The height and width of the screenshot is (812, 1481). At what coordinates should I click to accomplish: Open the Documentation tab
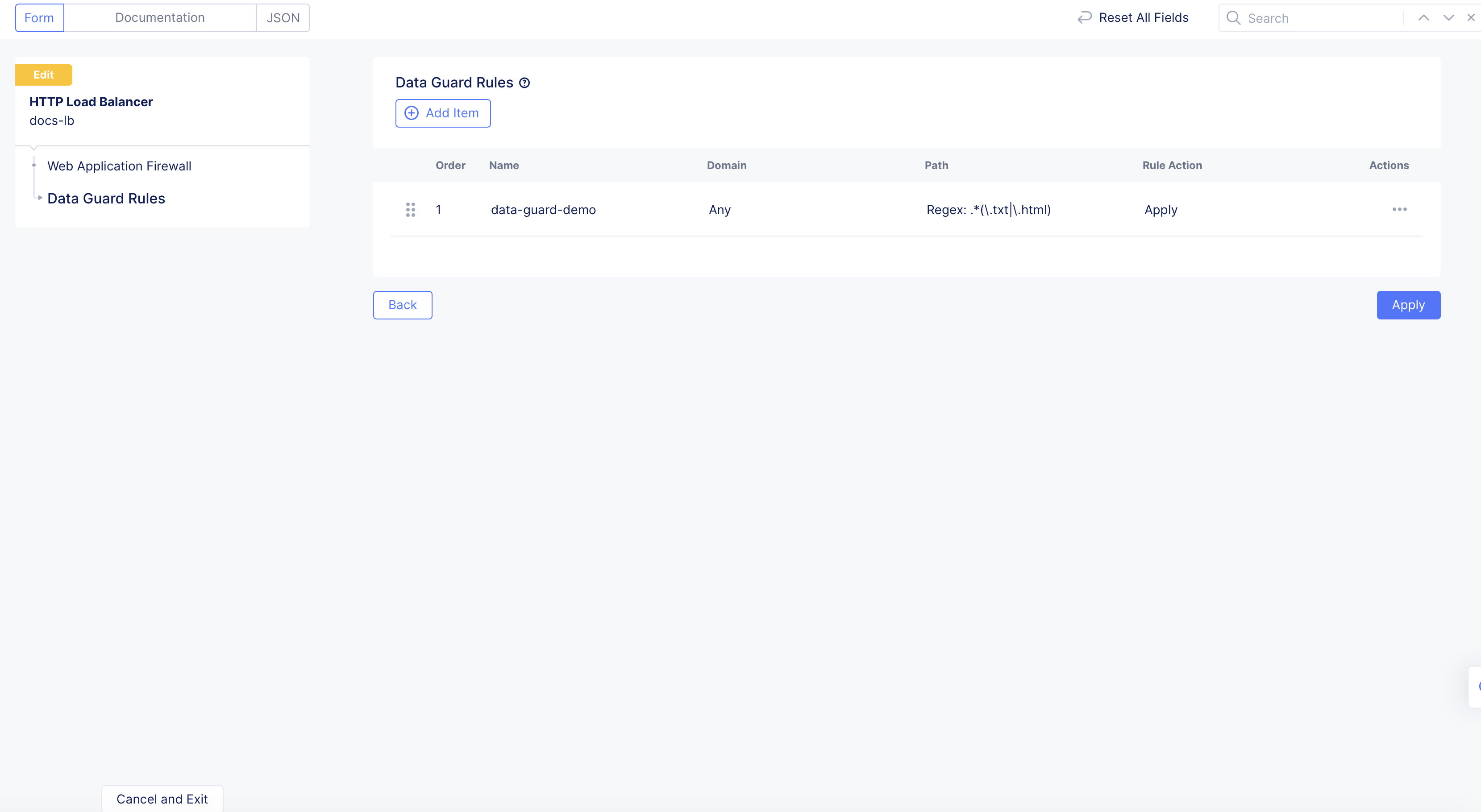(x=160, y=18)
